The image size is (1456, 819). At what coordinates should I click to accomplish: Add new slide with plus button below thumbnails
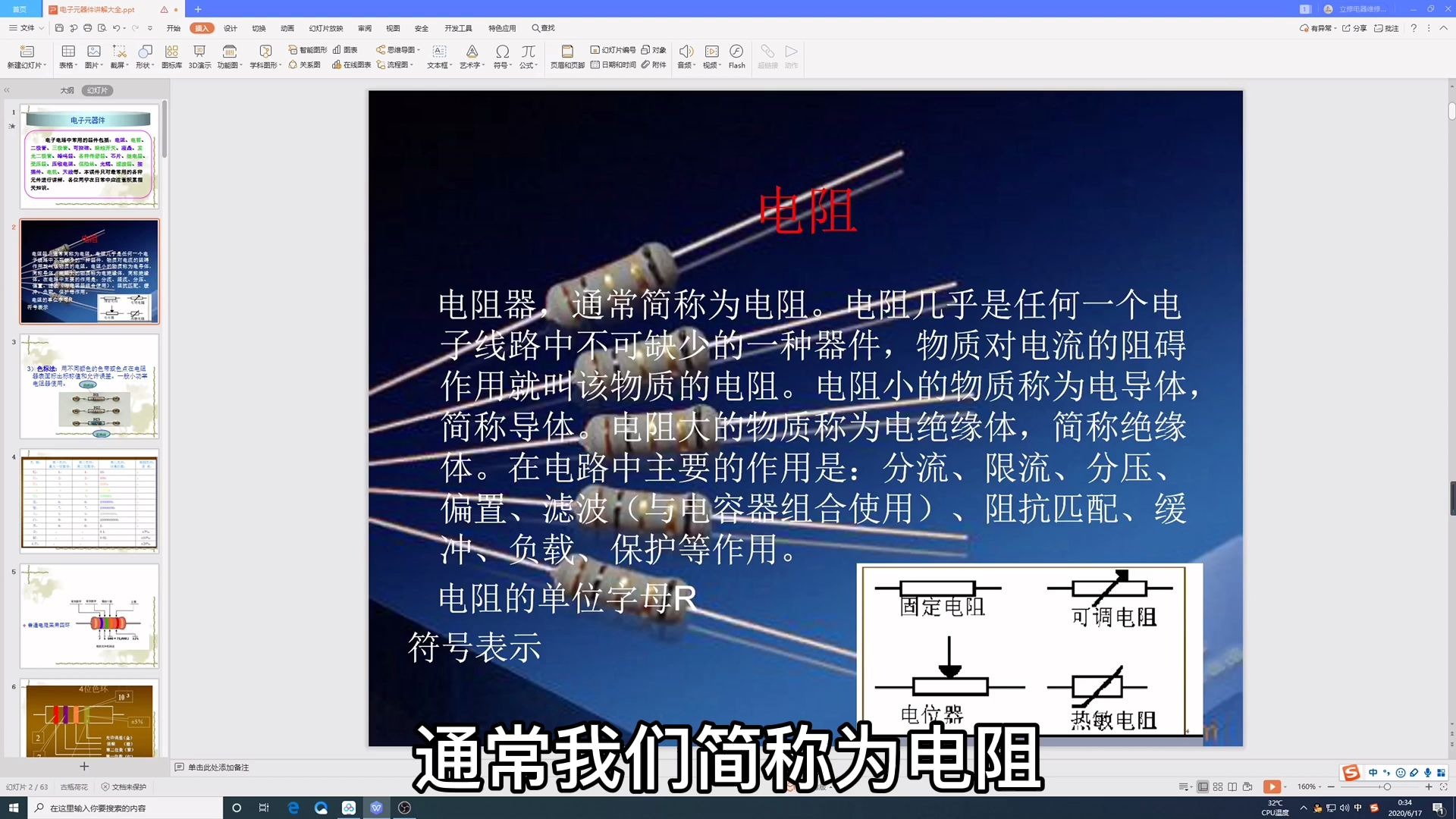click(x=84, y=766)
